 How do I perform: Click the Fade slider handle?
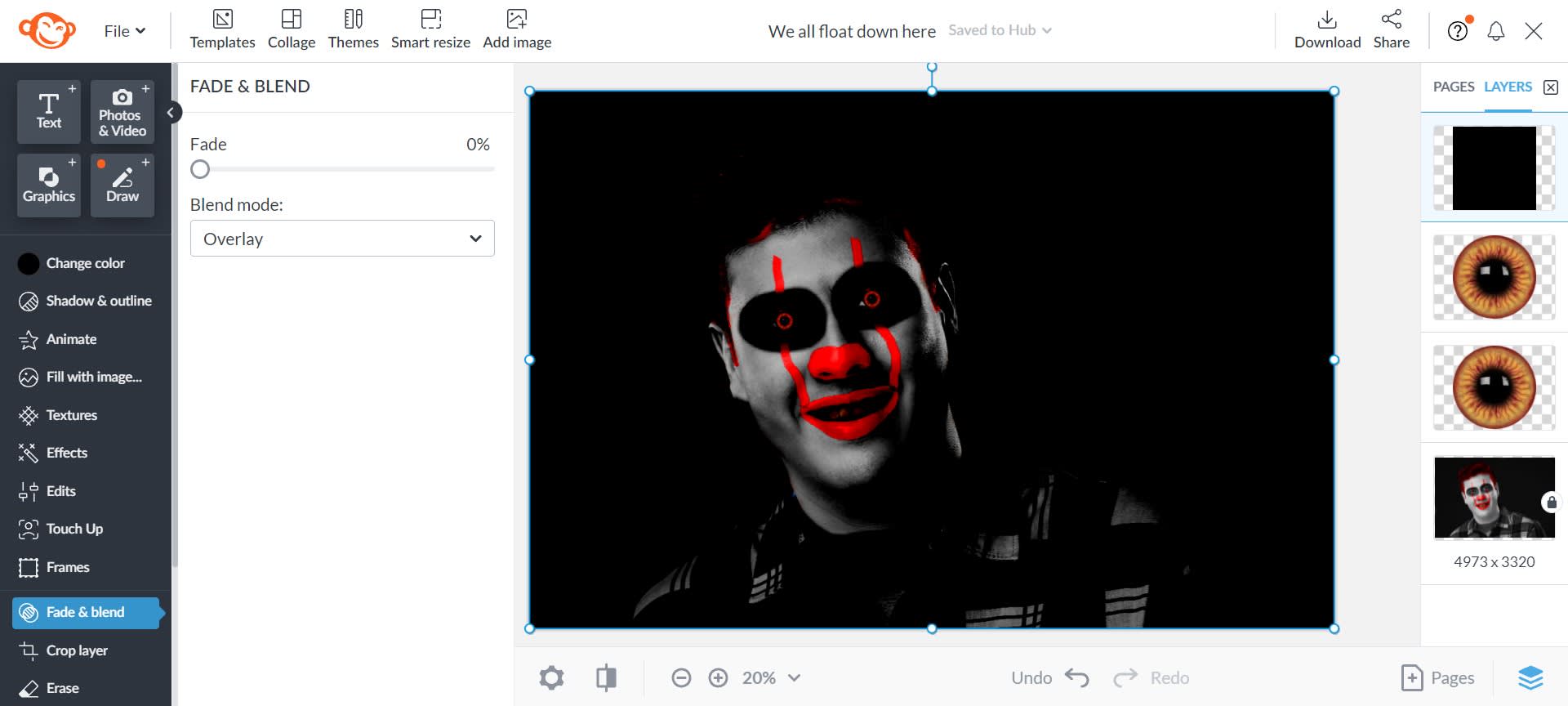click(200, 169)
